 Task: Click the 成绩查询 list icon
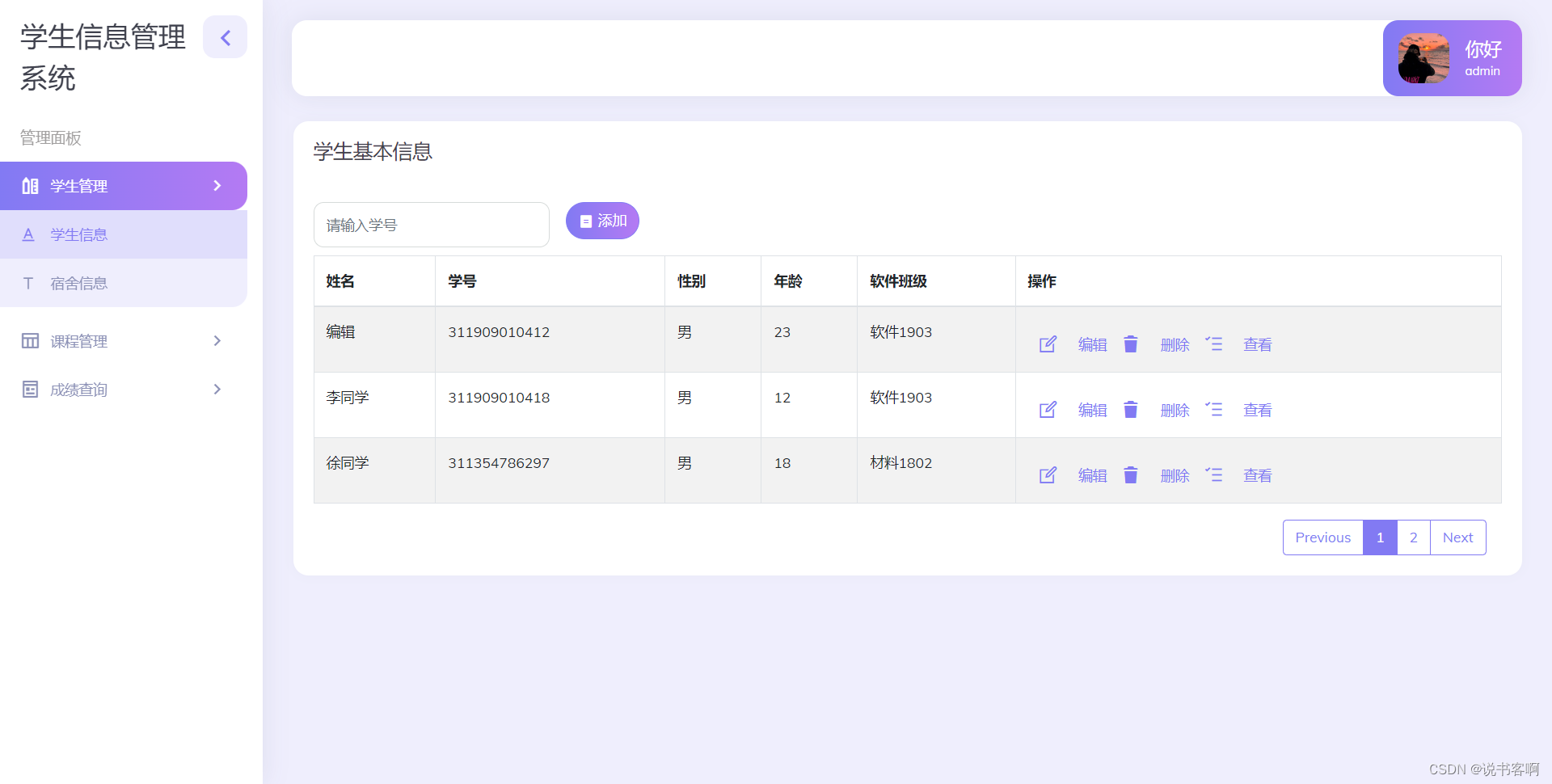click(30, 390)
